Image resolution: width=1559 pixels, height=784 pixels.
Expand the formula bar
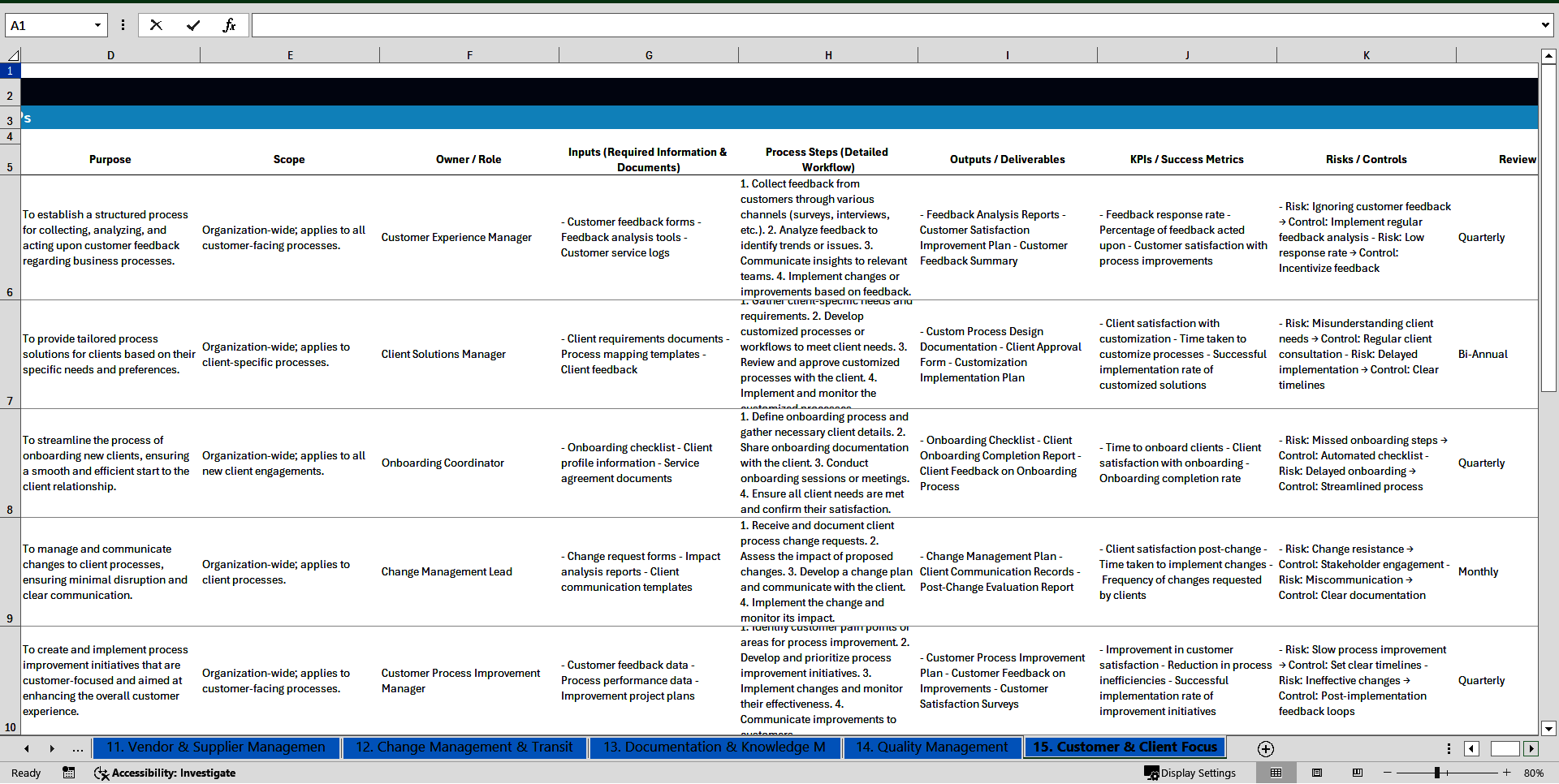1544,25
